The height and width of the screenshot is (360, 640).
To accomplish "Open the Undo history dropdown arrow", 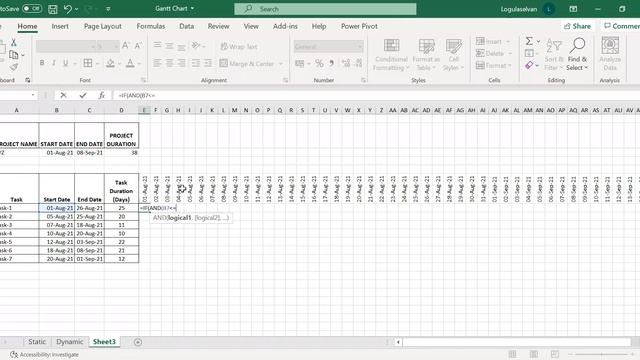I will [x=77, y=9].
